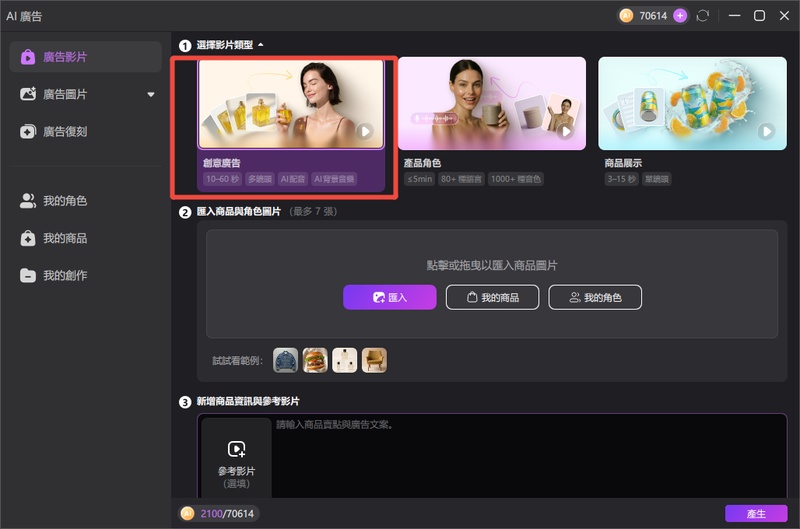Click the 3–15 秒 tag under 商品展示
Image resolution: width=800 pixels, height=529 pixels.
(x=621, y=179)
